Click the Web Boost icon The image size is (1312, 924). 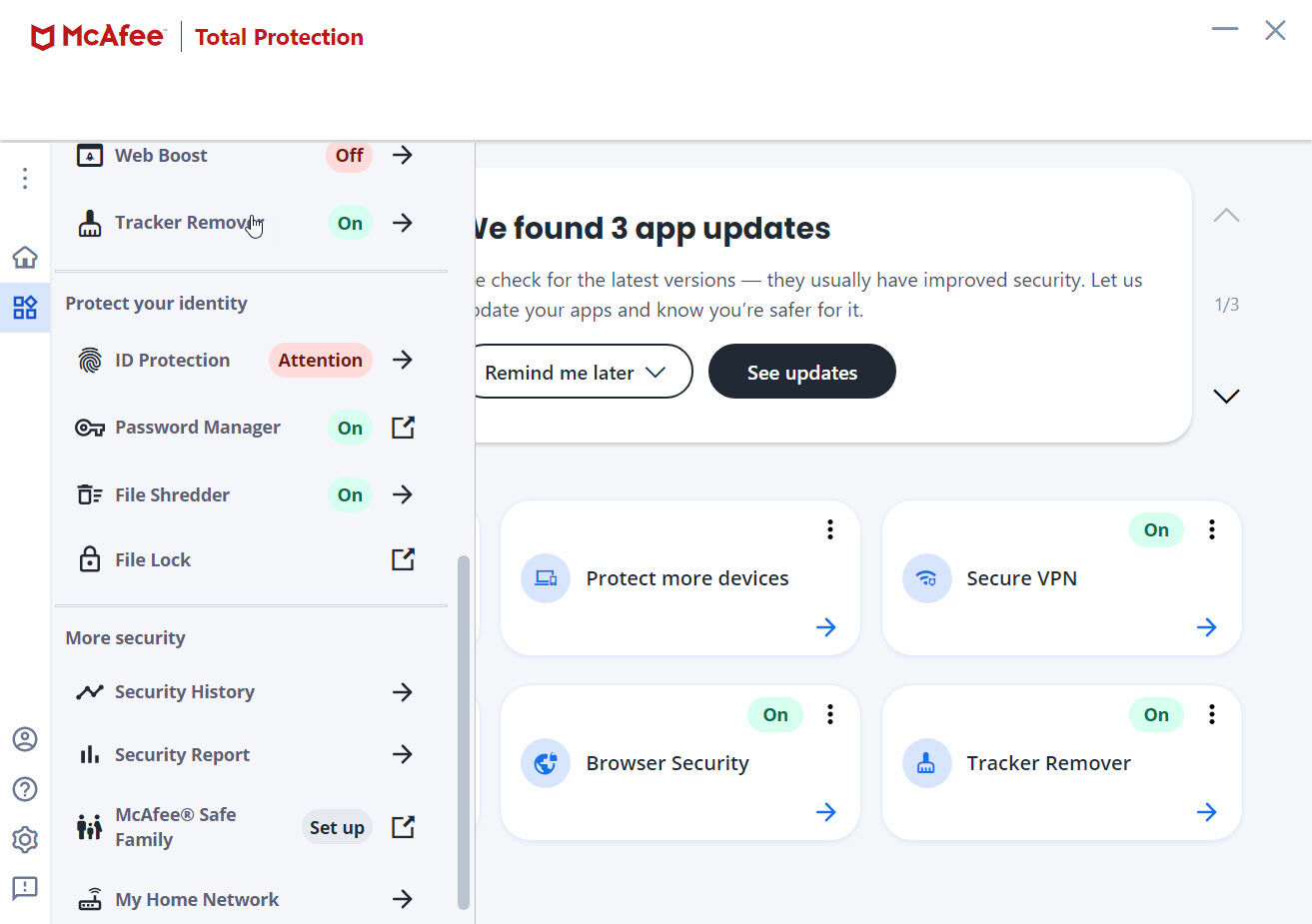tap(90, 156)
